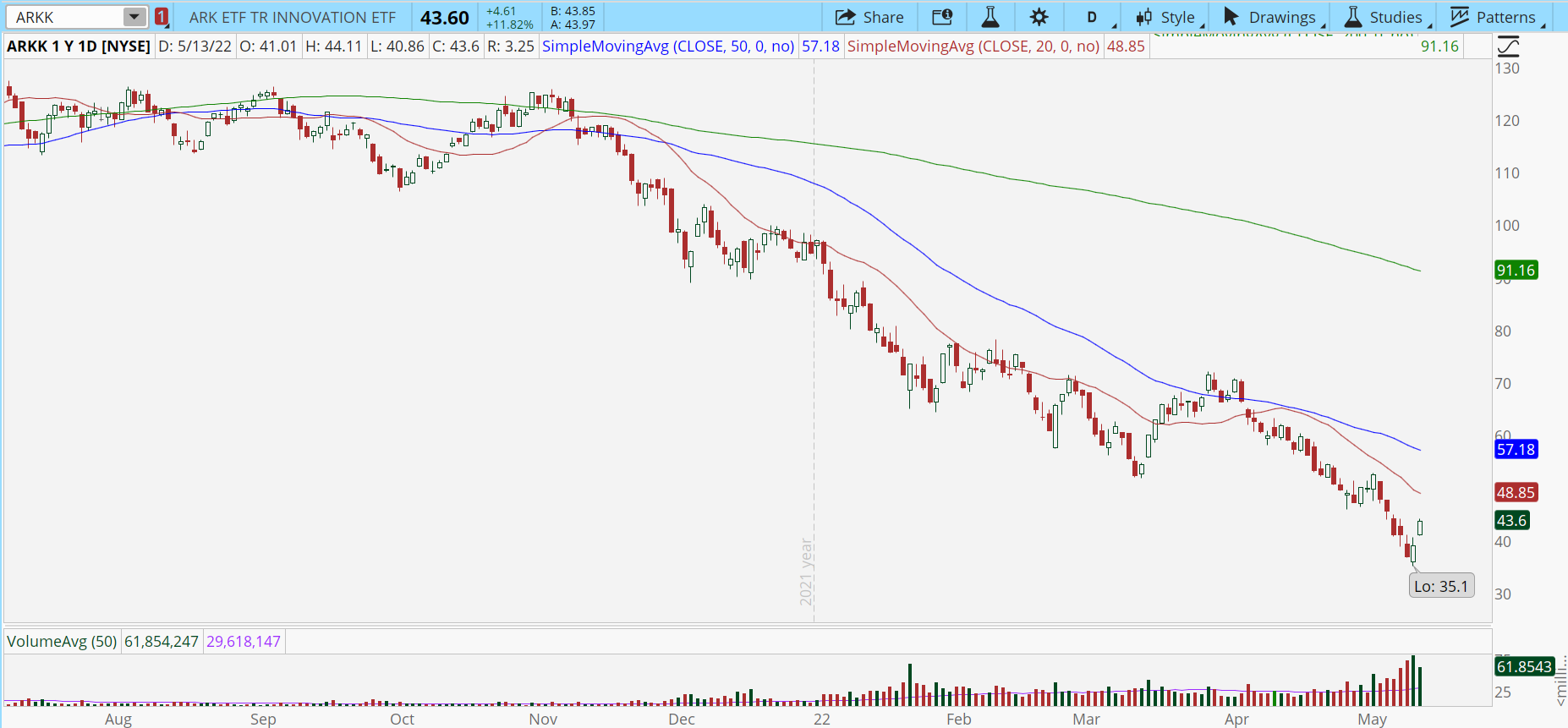Screen dimensions: 1568x728
Task: Click the average volume value 29,618,147
Action: 244,642
